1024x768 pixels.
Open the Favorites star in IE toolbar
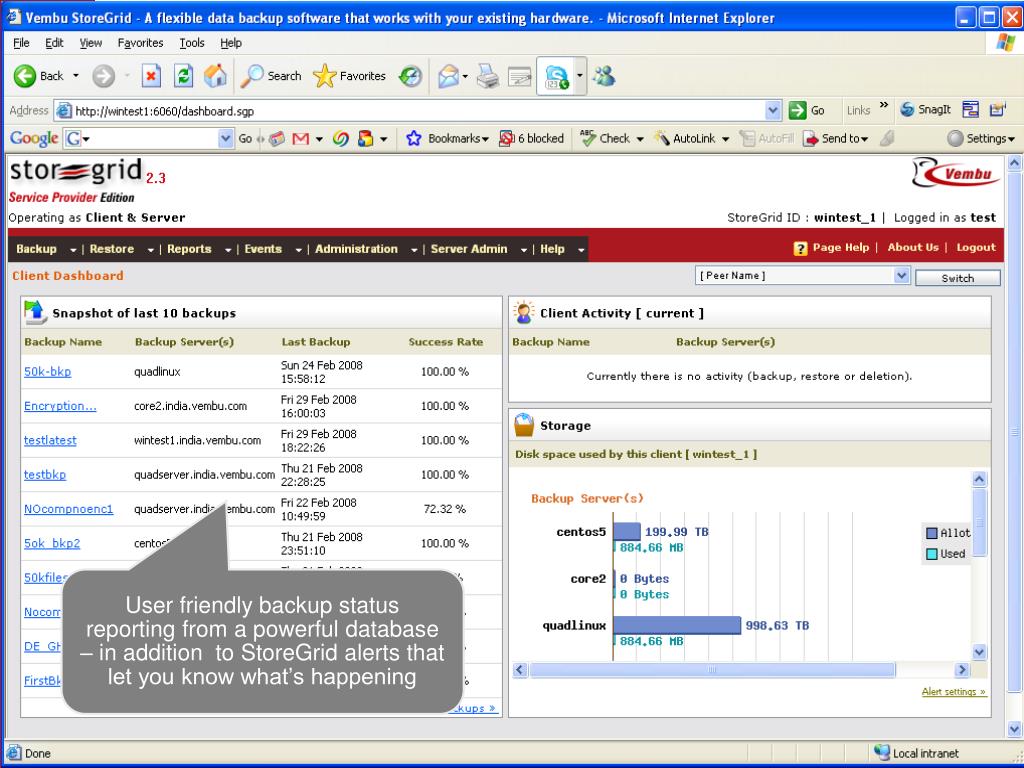325,76
